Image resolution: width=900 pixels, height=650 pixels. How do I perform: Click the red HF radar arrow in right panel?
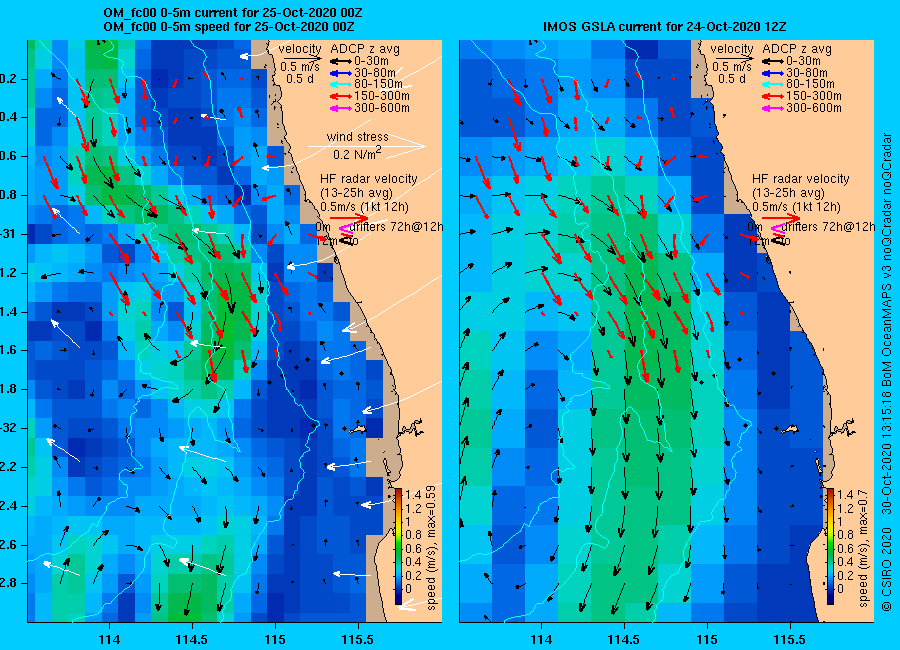click(x=781, y=218)
